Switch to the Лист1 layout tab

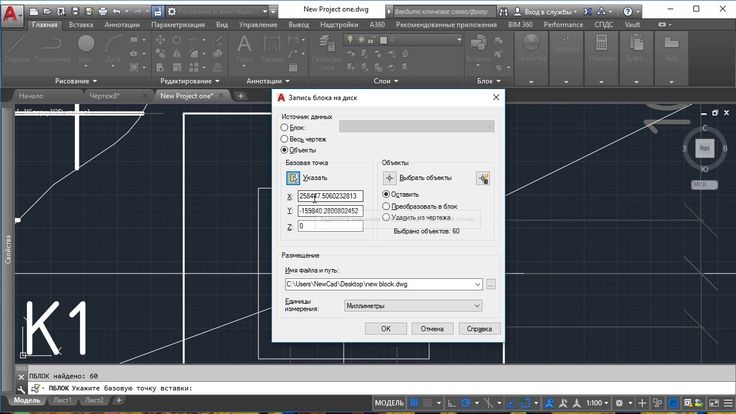pyautogui.click(x=65, y=400)
